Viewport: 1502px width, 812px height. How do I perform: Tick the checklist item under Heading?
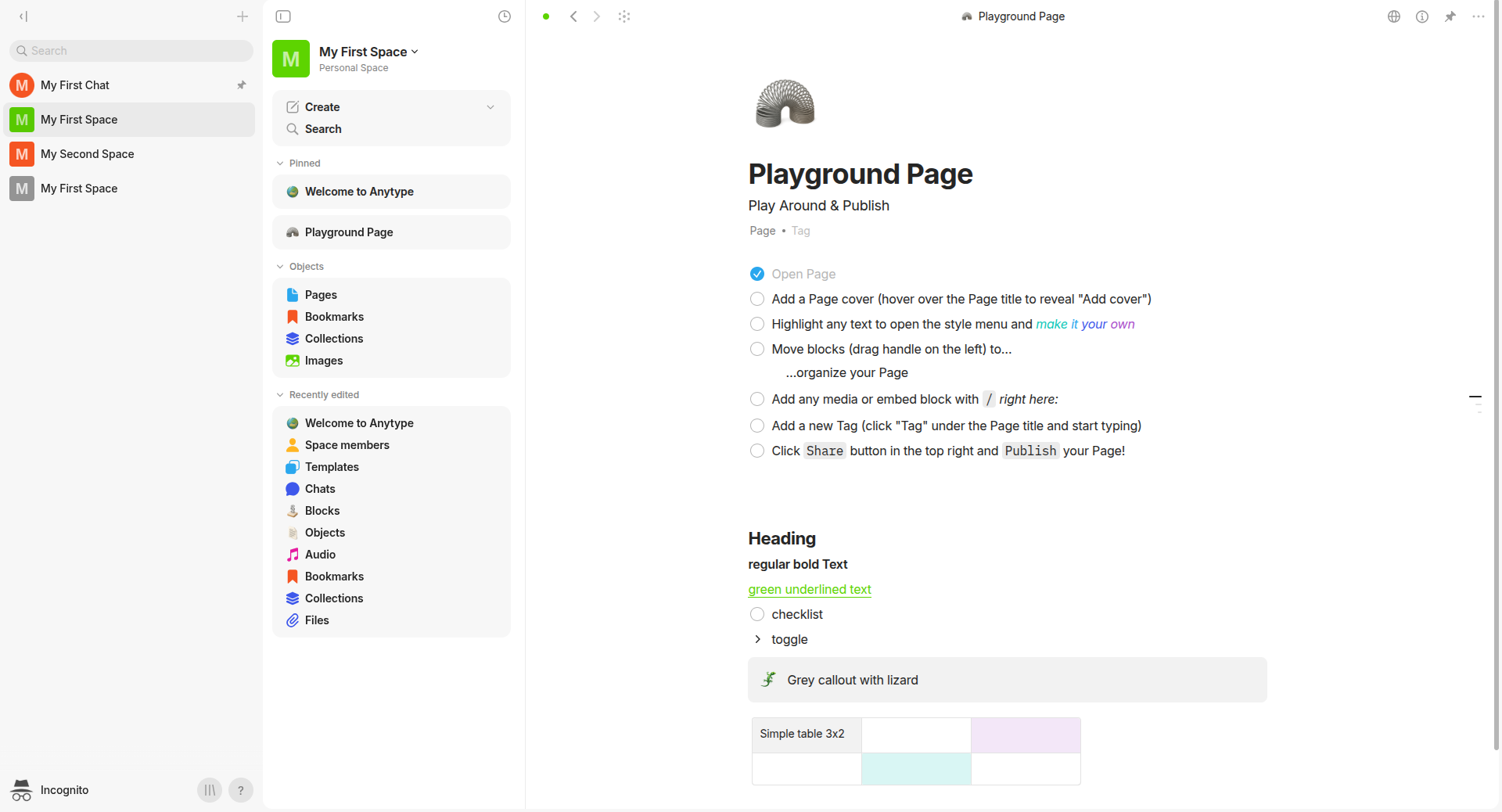click(x=756, y=614)
